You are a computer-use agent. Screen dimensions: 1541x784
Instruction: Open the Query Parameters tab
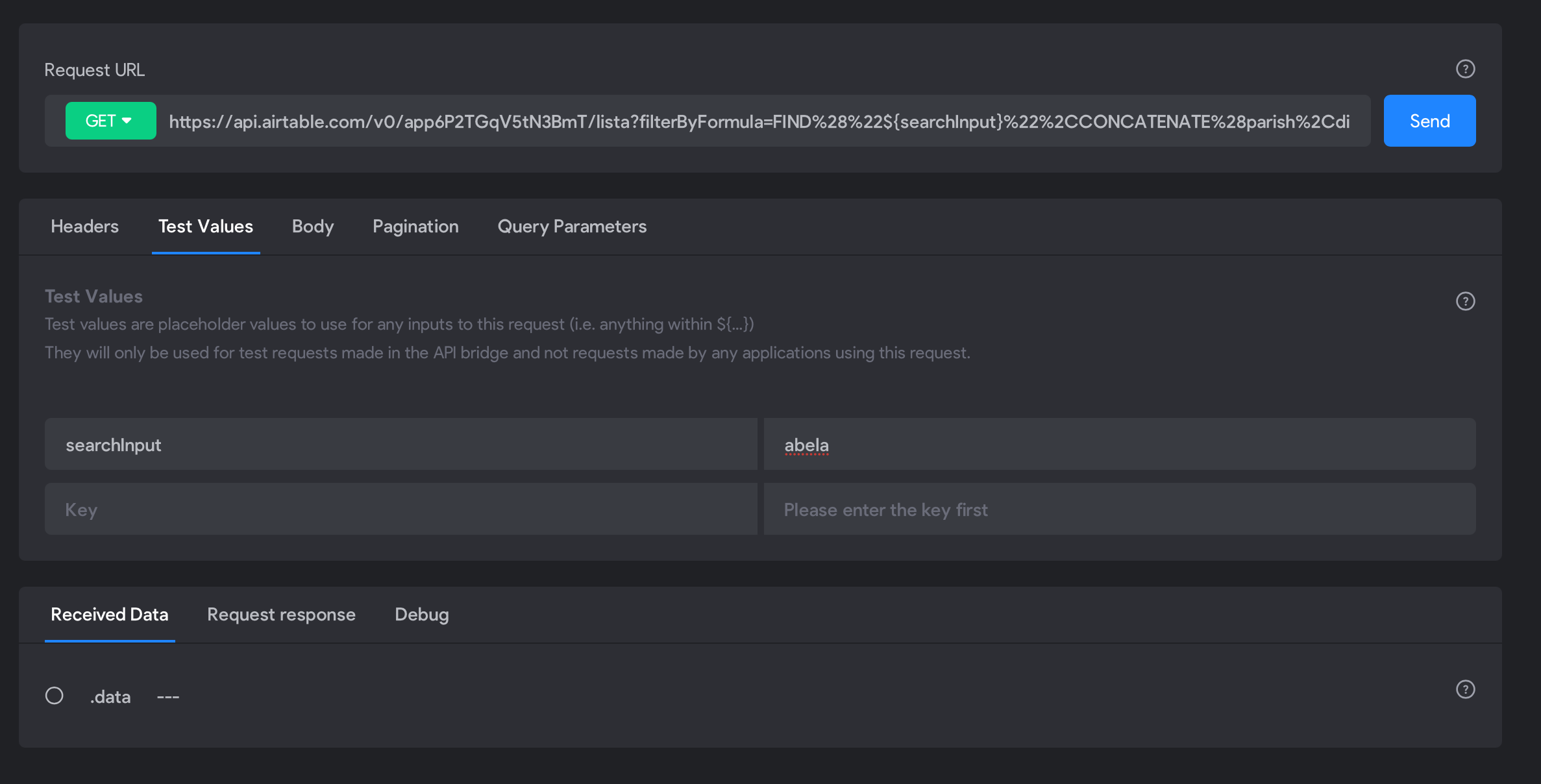click(x=572, y=227)
